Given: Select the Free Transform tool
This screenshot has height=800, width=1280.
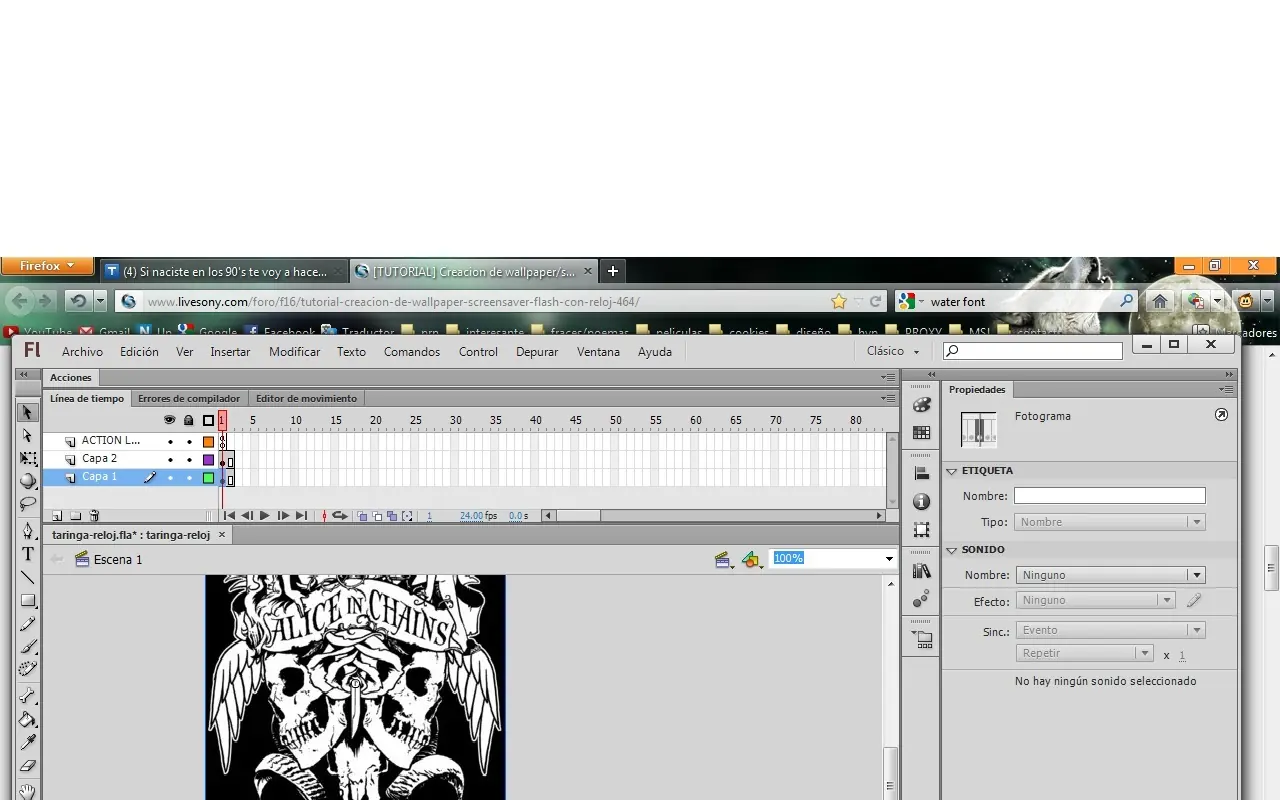Looking at the screenshot, I should point(28,458).
